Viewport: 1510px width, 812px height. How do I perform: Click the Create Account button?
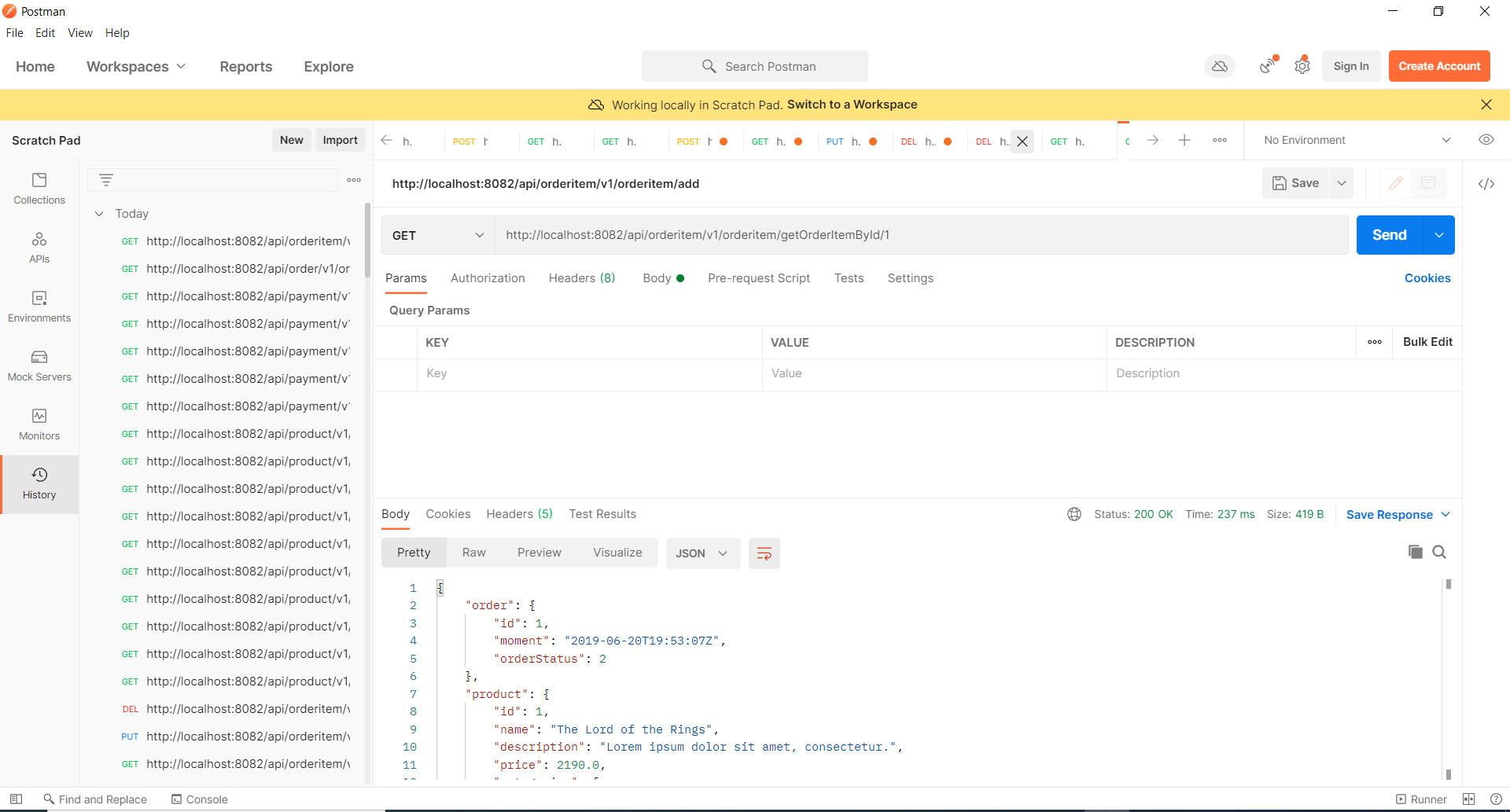1439,67
